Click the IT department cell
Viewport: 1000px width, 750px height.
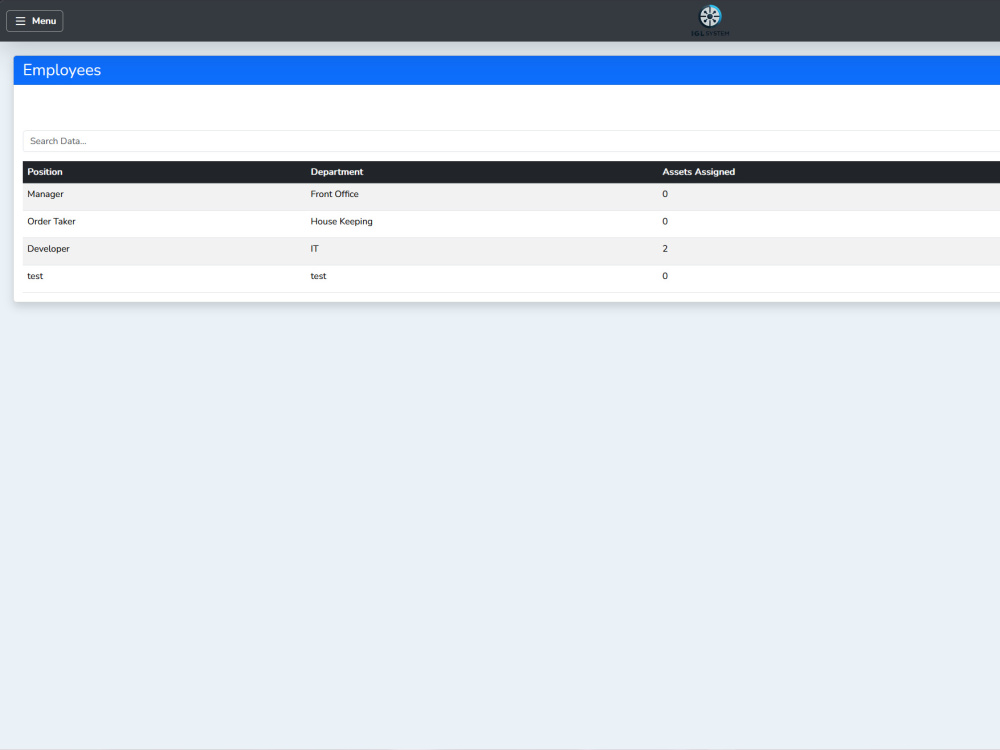pos(314,249)
